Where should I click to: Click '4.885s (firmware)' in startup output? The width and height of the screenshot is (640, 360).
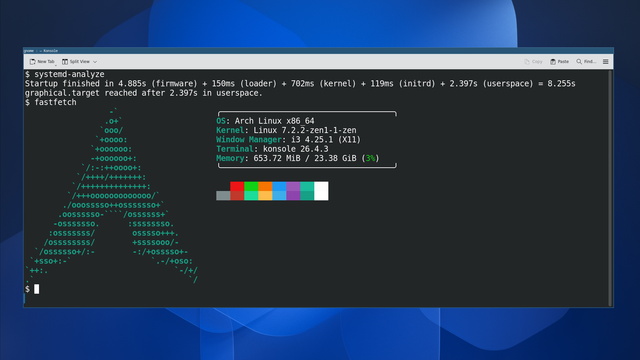[158, 84]
